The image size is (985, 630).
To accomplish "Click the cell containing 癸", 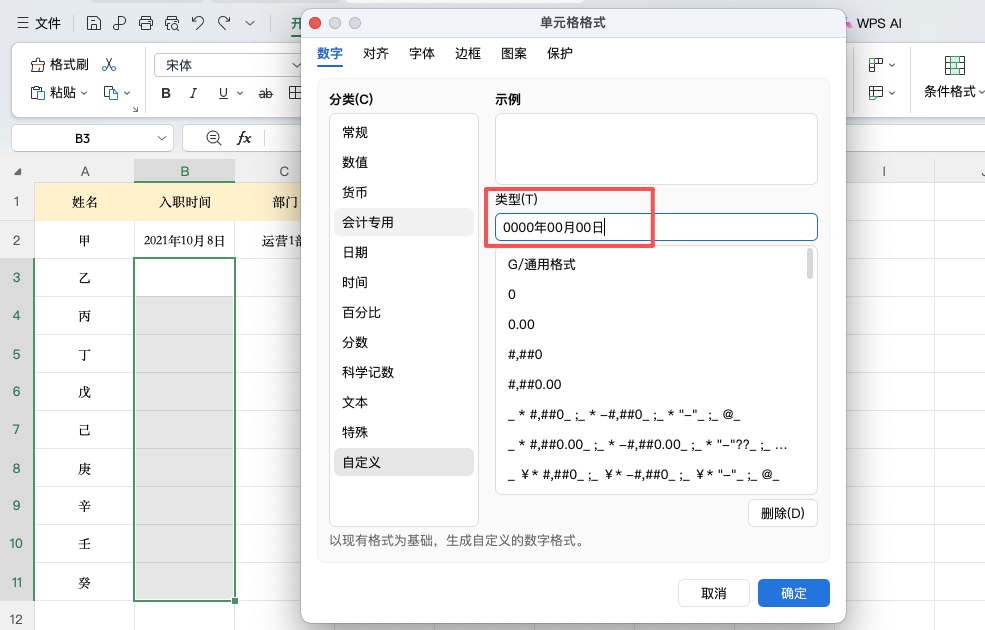I will point(85,582).
